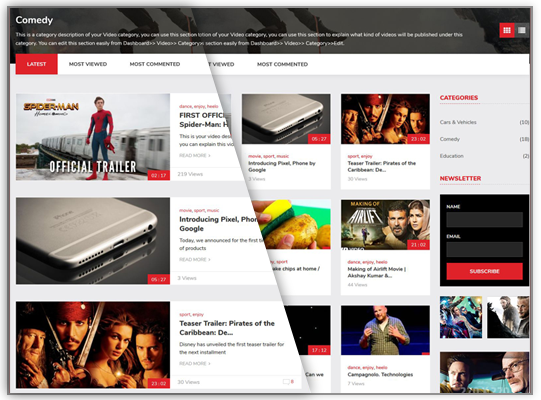
Task: Focus the newsletter Email field
Action: click(484, 249)
